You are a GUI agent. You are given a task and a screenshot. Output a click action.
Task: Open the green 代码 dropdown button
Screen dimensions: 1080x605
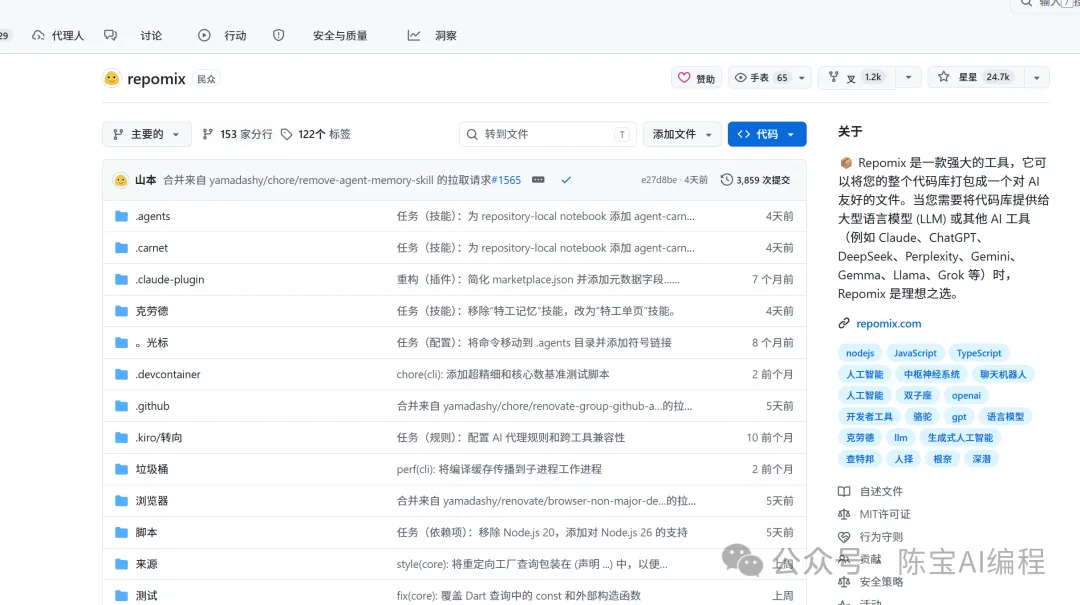click(x=767, y=134)
